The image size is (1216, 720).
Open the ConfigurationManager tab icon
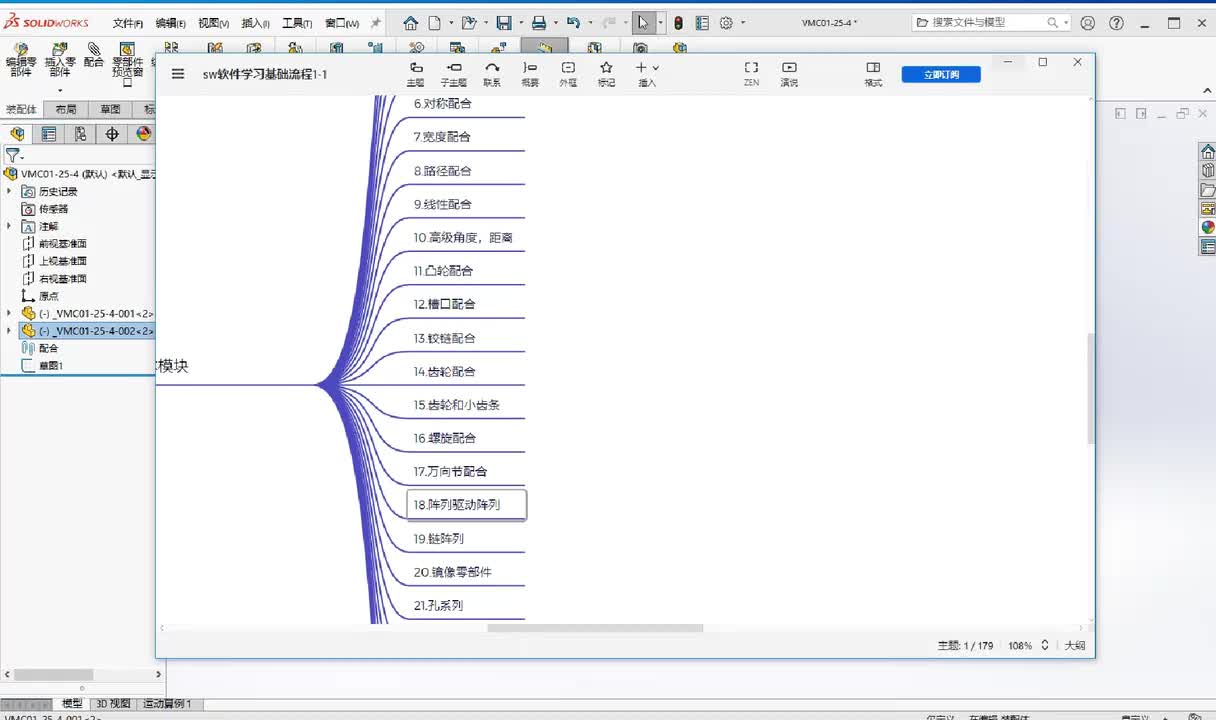[x=80, y=134]
